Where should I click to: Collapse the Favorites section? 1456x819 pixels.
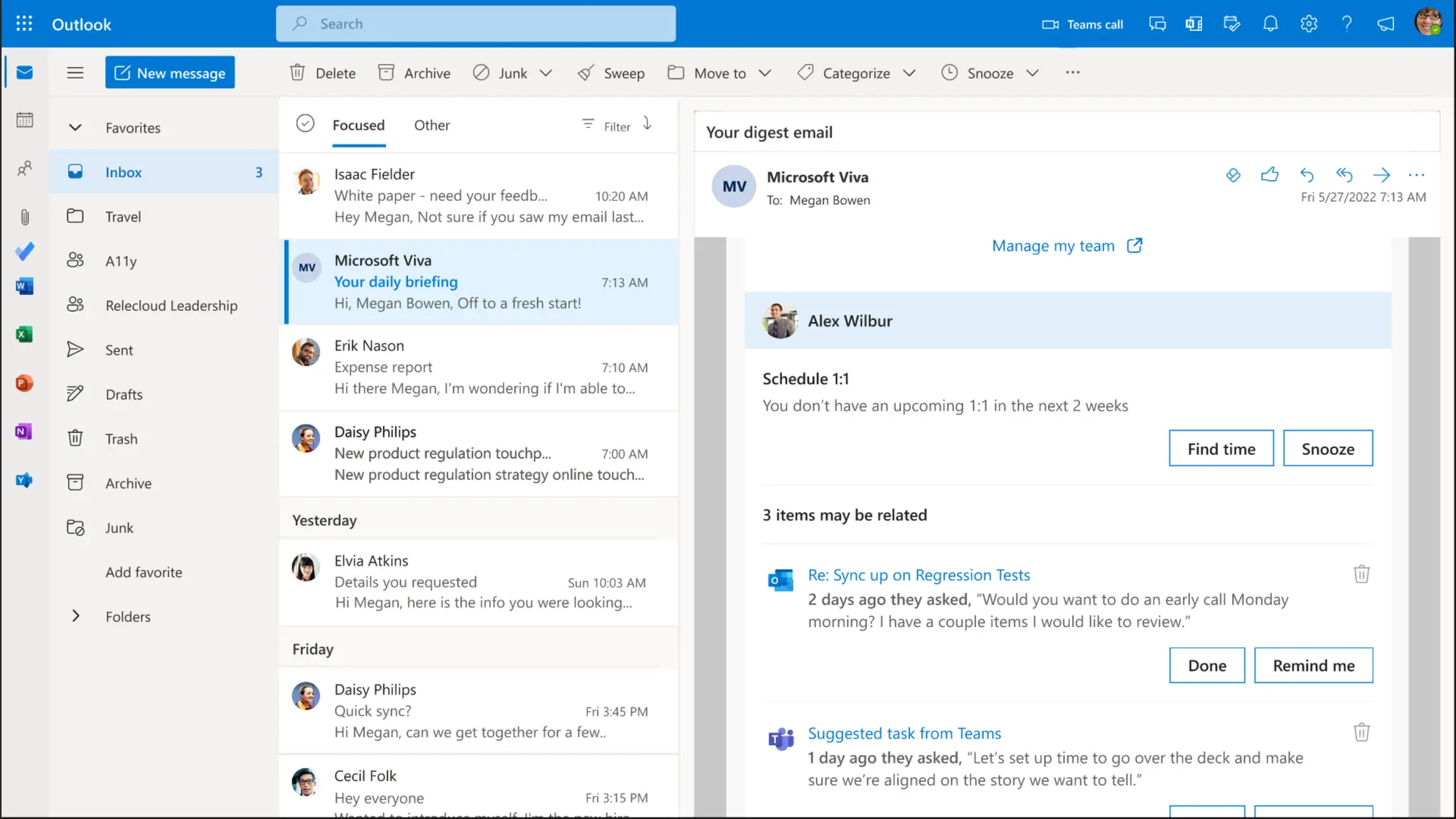coord(75,128)
